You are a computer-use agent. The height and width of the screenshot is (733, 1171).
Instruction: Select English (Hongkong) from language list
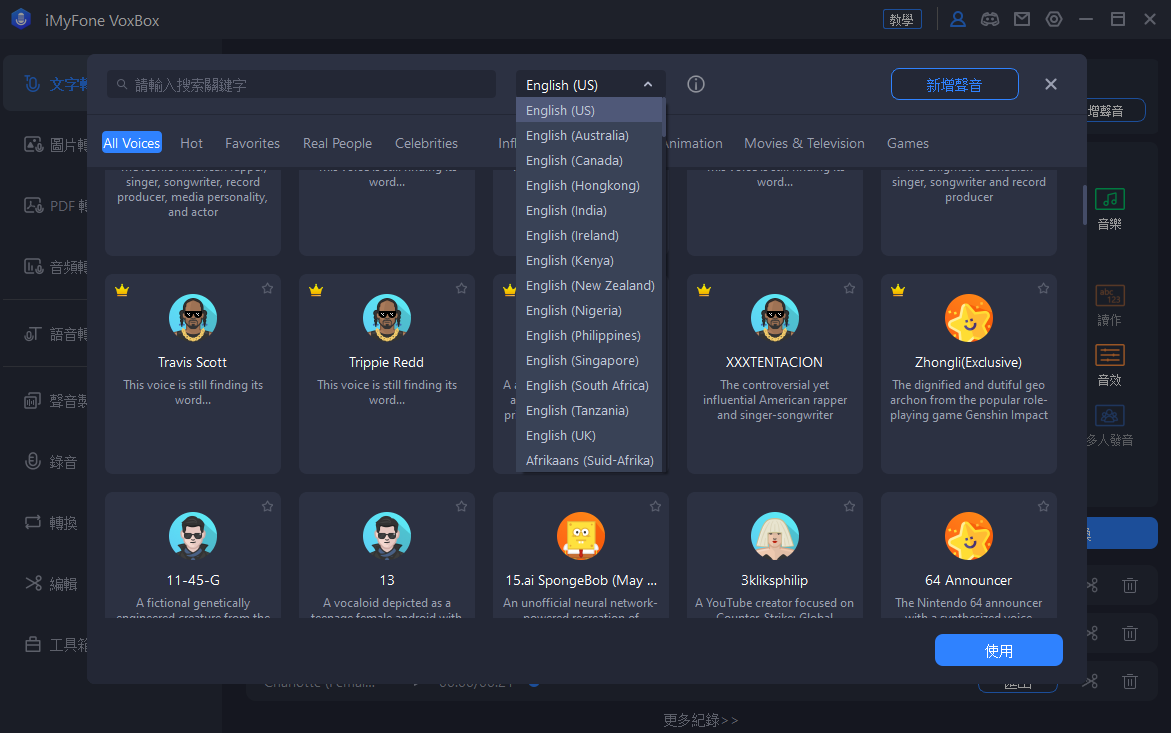click(x=588, y=185)
